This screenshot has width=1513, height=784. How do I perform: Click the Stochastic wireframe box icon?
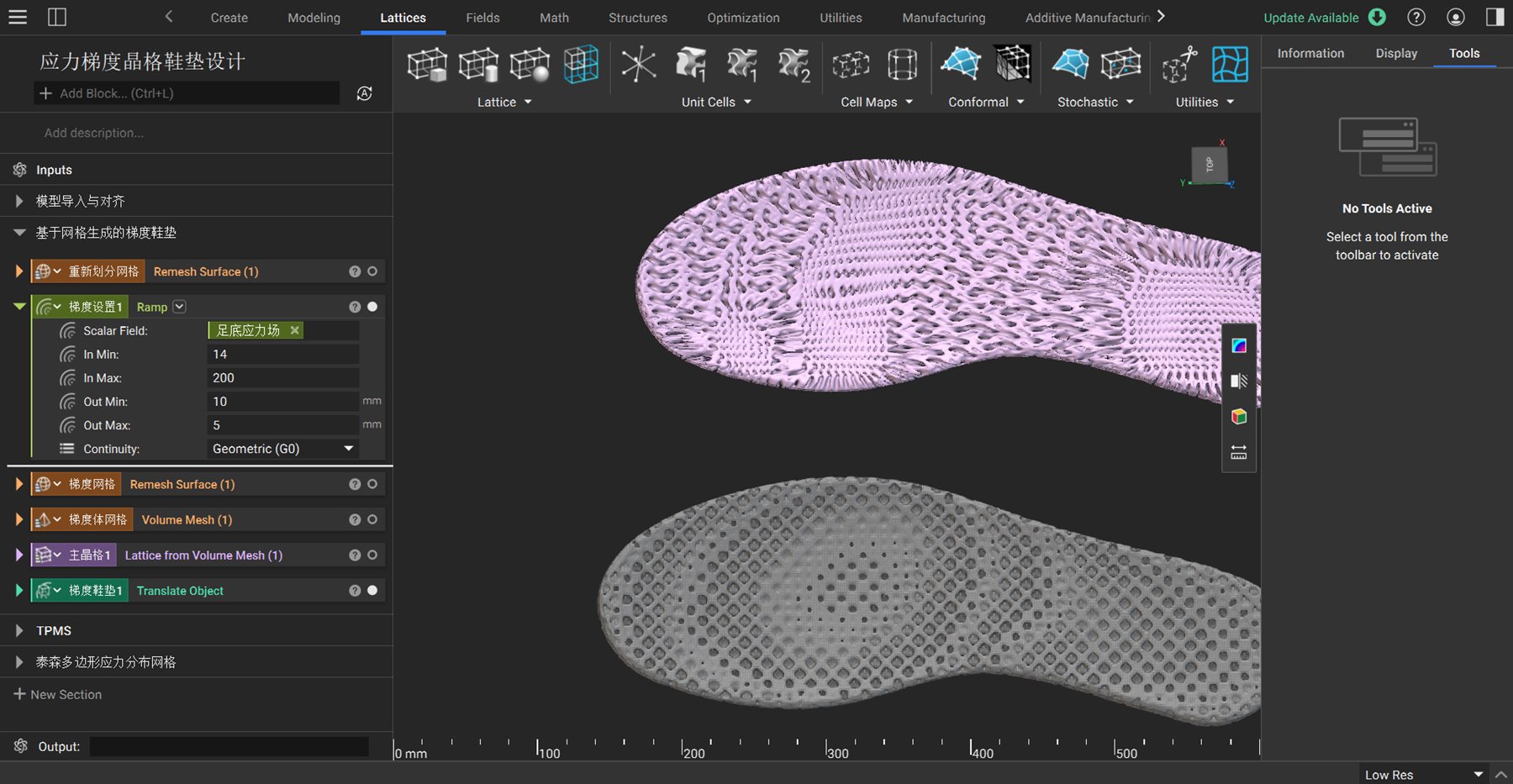(1121, 64)
